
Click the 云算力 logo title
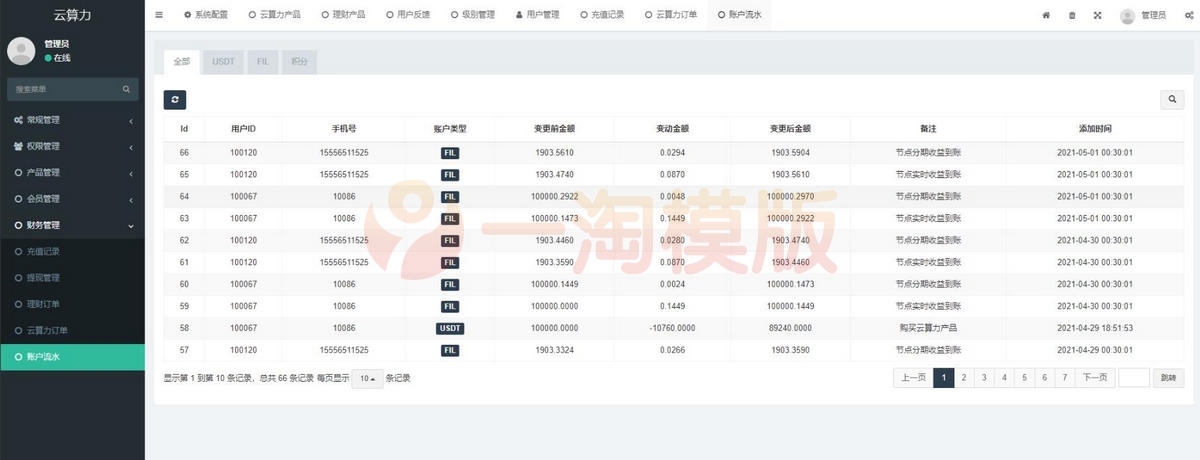[72, 15]
